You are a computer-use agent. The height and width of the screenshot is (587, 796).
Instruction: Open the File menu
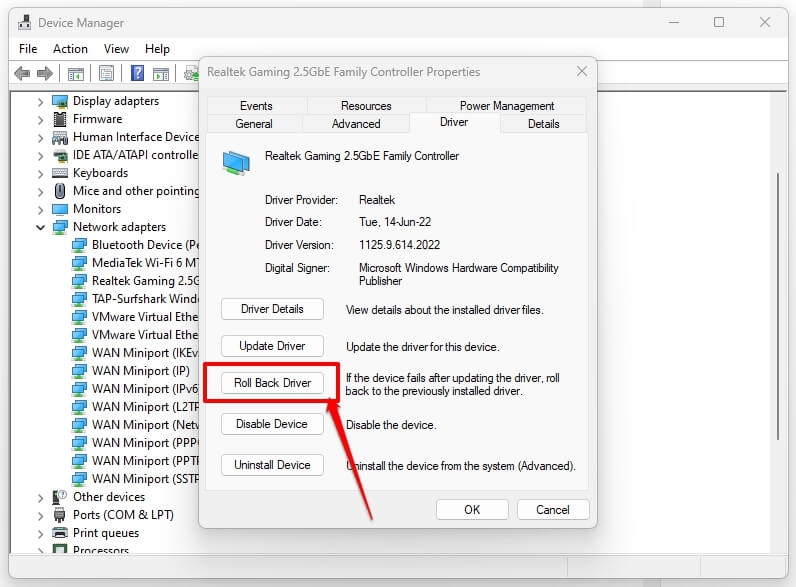tap(28, 49)
